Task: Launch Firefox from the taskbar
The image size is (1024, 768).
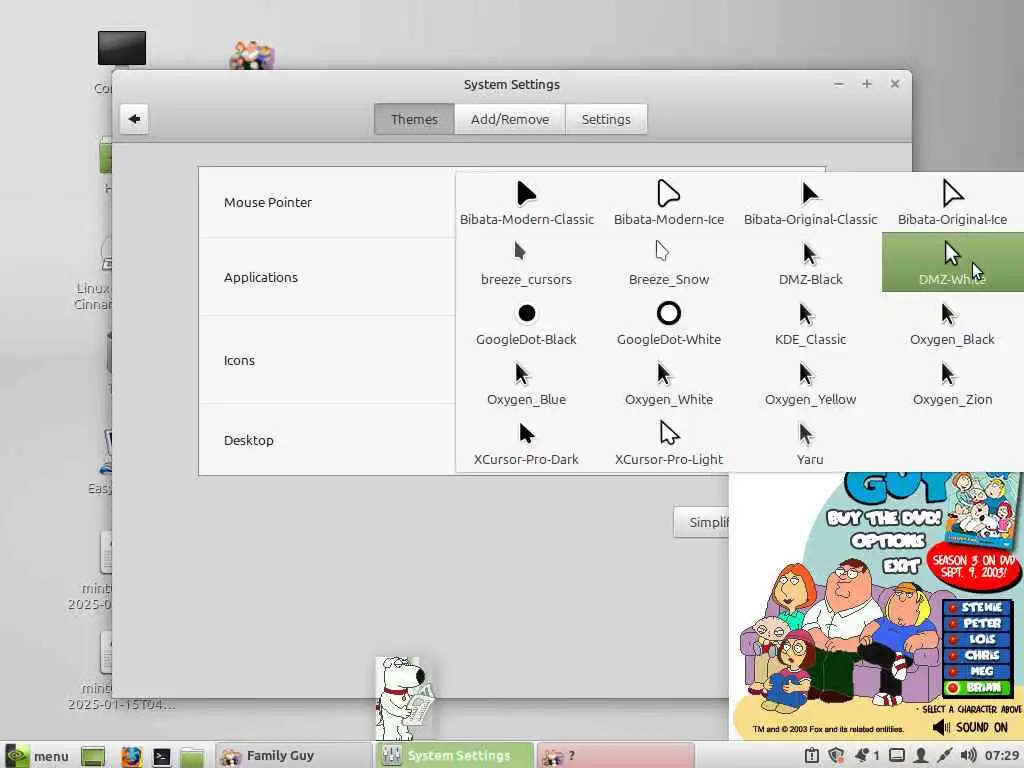Action: click(131, 756)
